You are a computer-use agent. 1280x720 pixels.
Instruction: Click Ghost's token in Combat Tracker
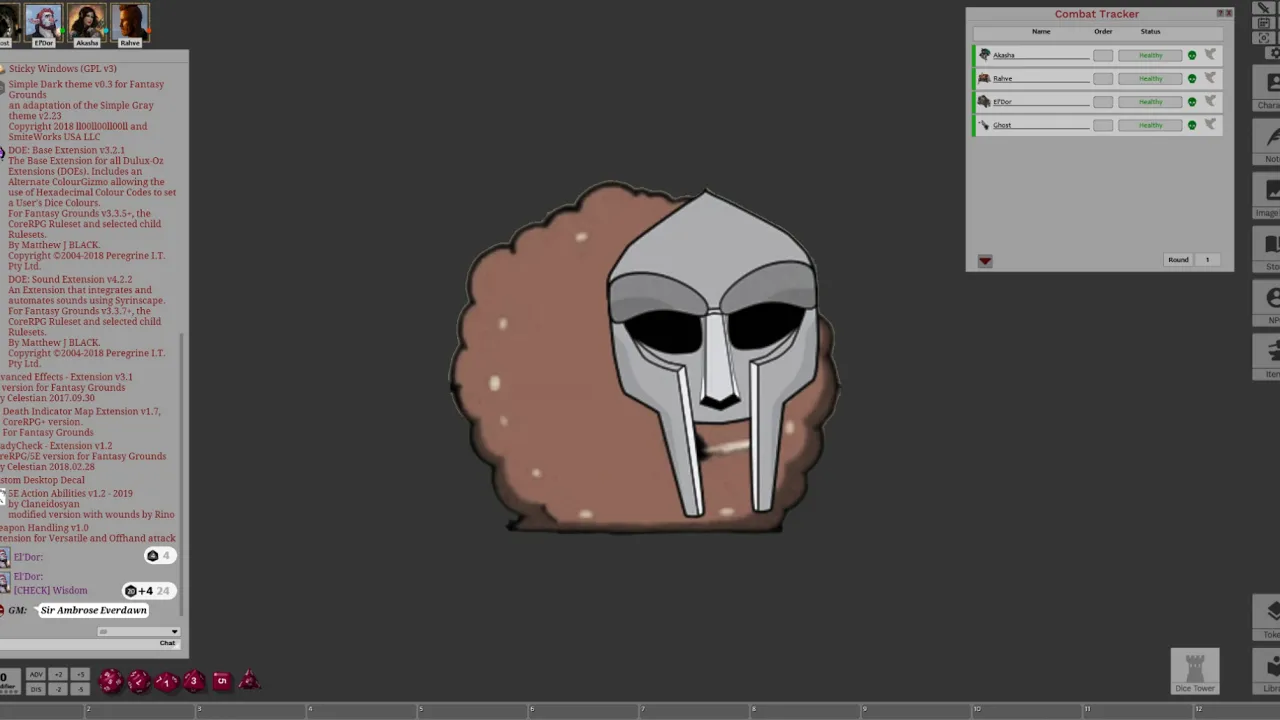984,125
